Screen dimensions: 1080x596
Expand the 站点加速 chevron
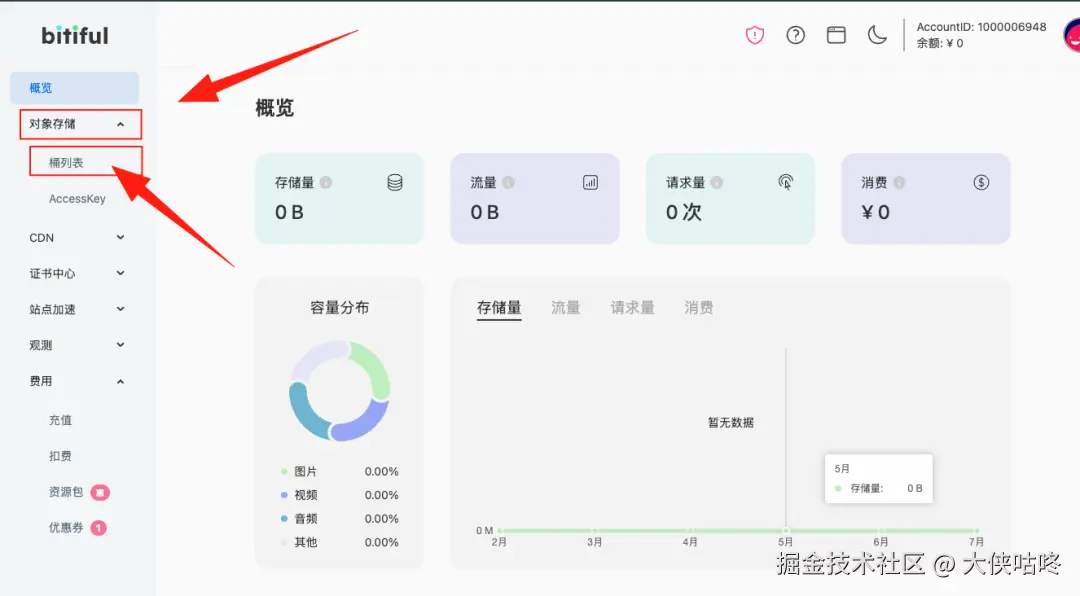tap(121, 309)
